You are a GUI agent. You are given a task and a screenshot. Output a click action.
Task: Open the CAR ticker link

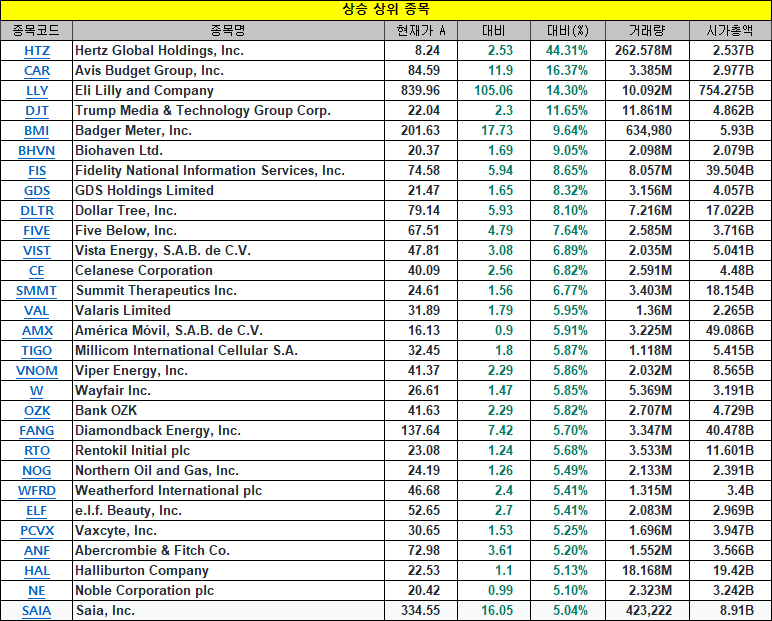point(37,71)
